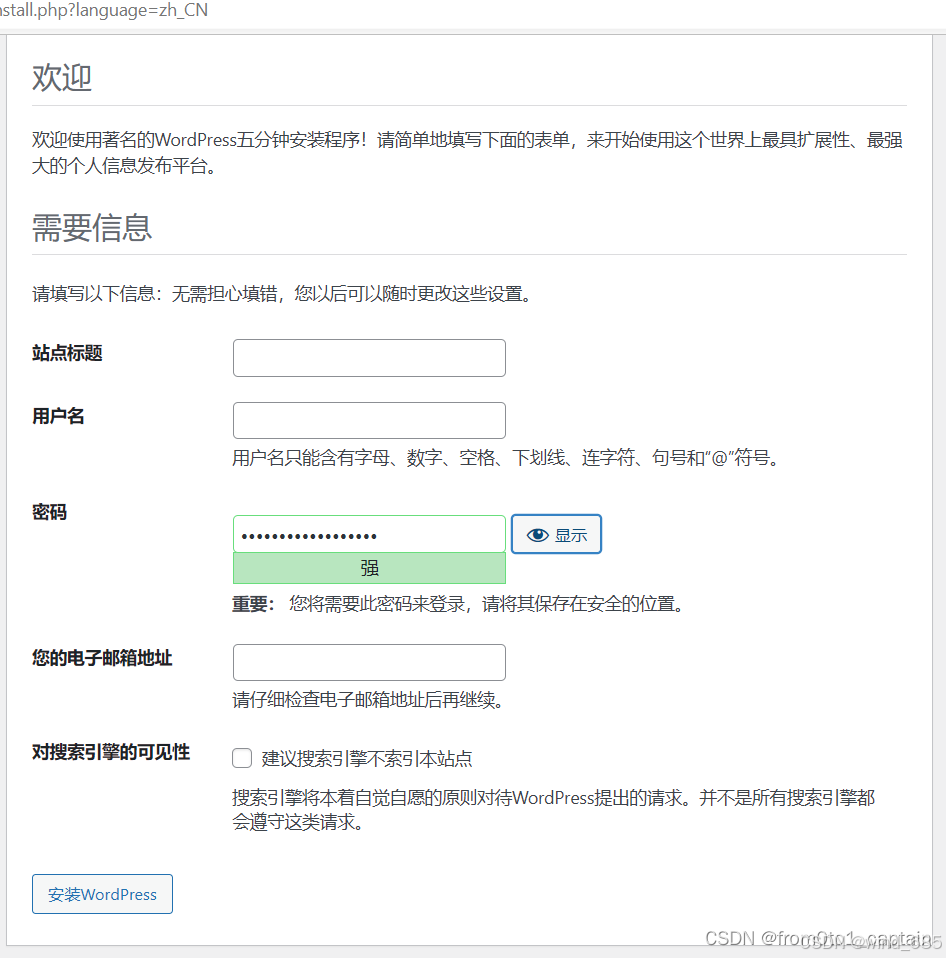Click the 您的电子邮箱地址 email input field
This screenshot has width=946, height=958.
tap(369, 662)
